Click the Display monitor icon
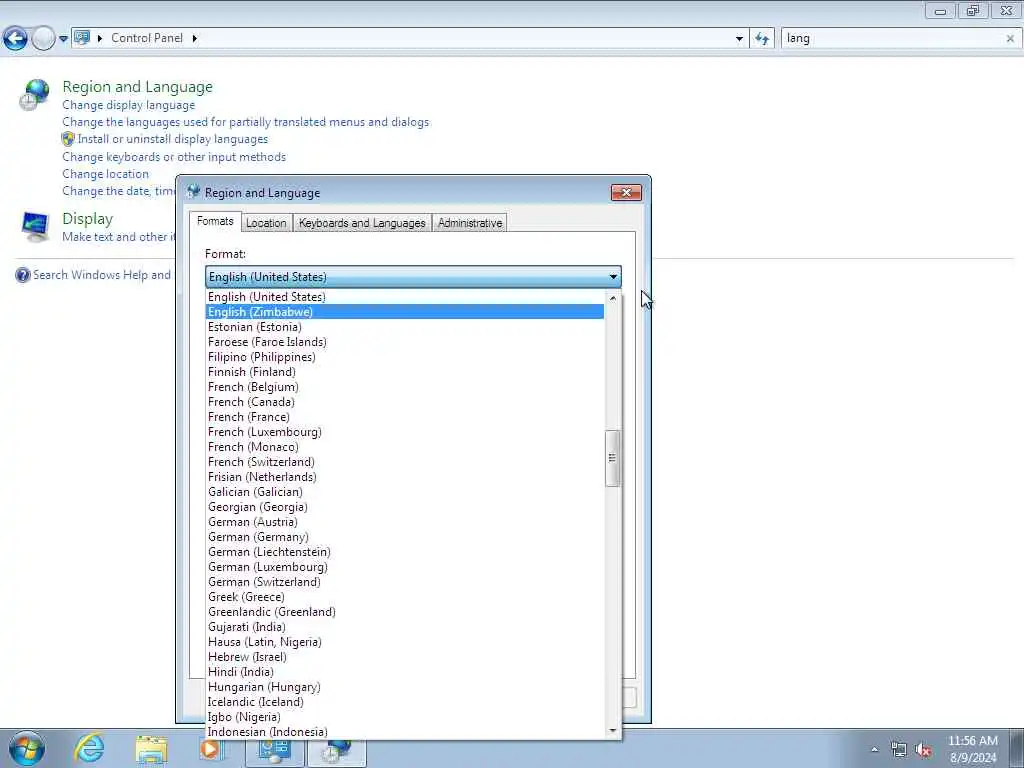 [35, 227]
